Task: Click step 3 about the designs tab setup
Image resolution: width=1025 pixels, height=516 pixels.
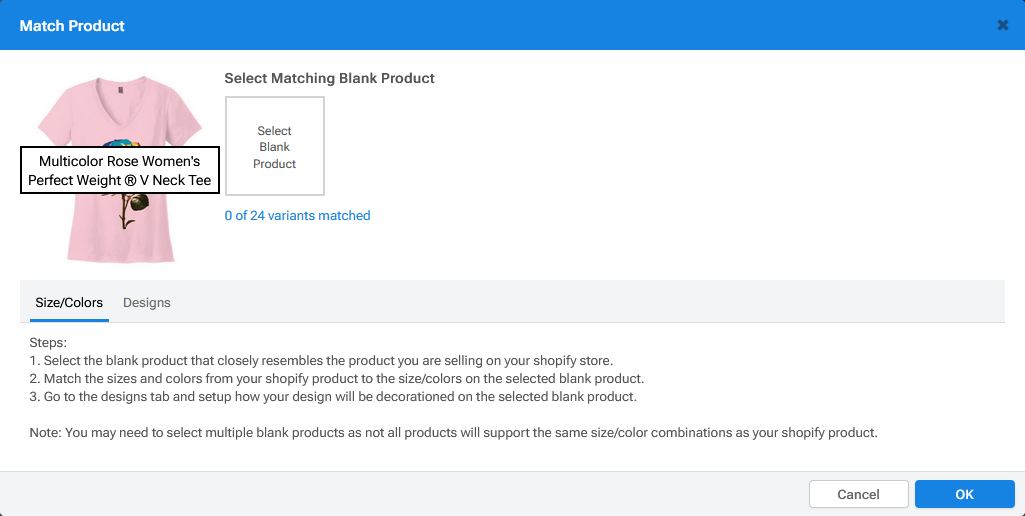Action: (332, 396)
